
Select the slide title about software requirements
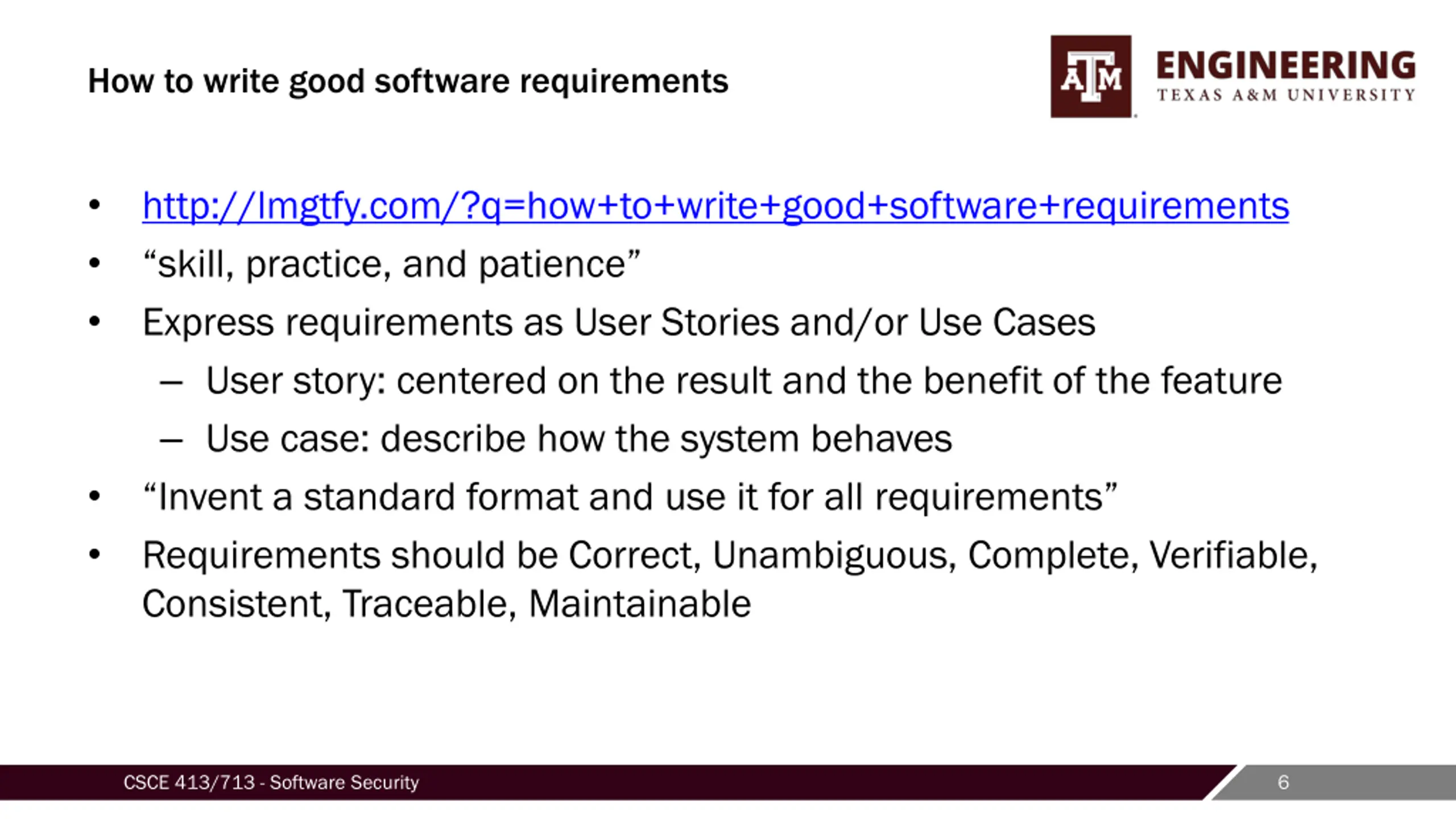[408, 81]
